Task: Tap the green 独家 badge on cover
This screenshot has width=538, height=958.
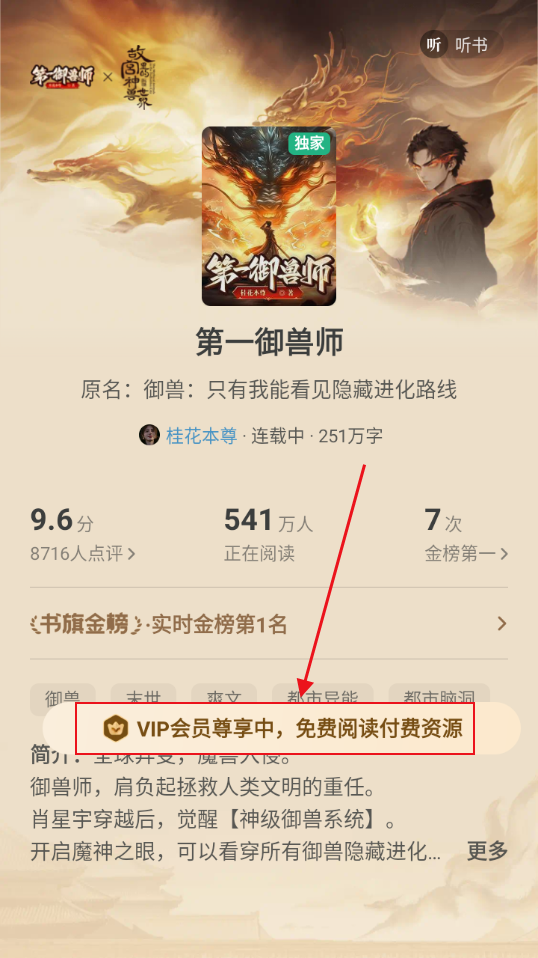Action: (310, 143)
